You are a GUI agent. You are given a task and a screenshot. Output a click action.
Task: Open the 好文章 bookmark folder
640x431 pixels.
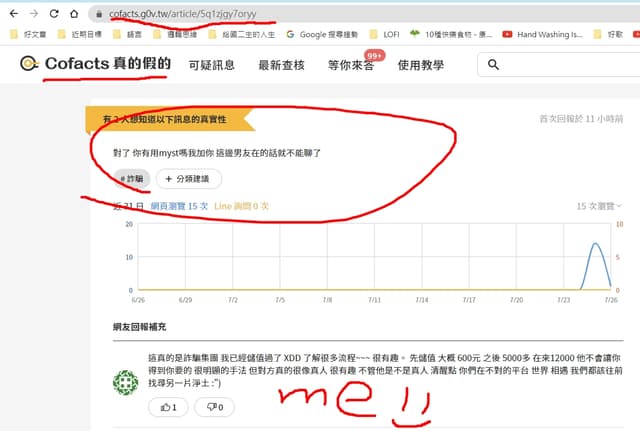tap(28, 34)
